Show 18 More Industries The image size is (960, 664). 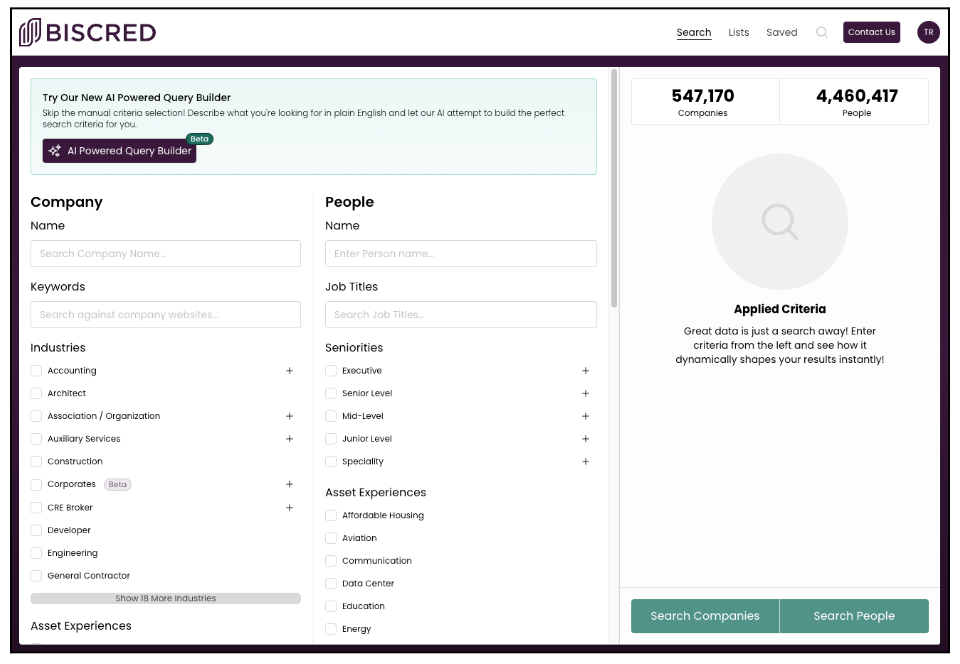point(165,599)
